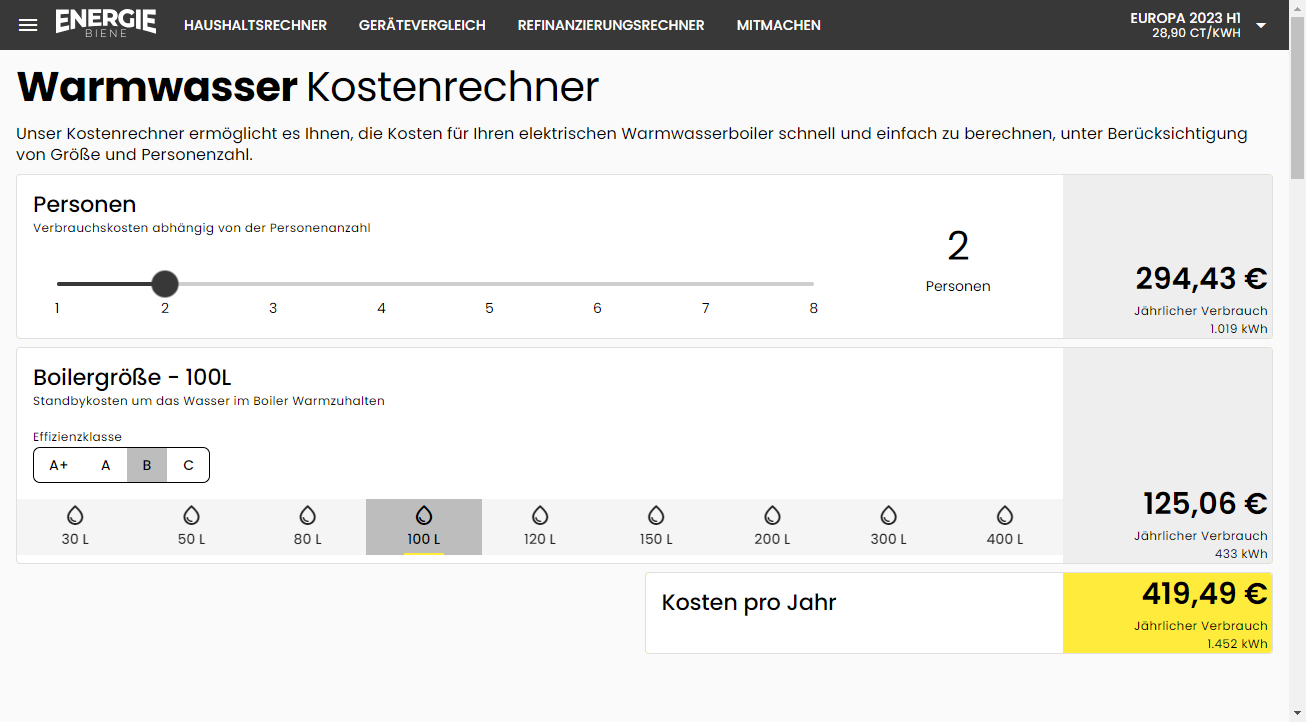Viewport: 1306px width, 722px height.
Task: Click the page vertical scrollbar
Action: [x=1297, y=400]
